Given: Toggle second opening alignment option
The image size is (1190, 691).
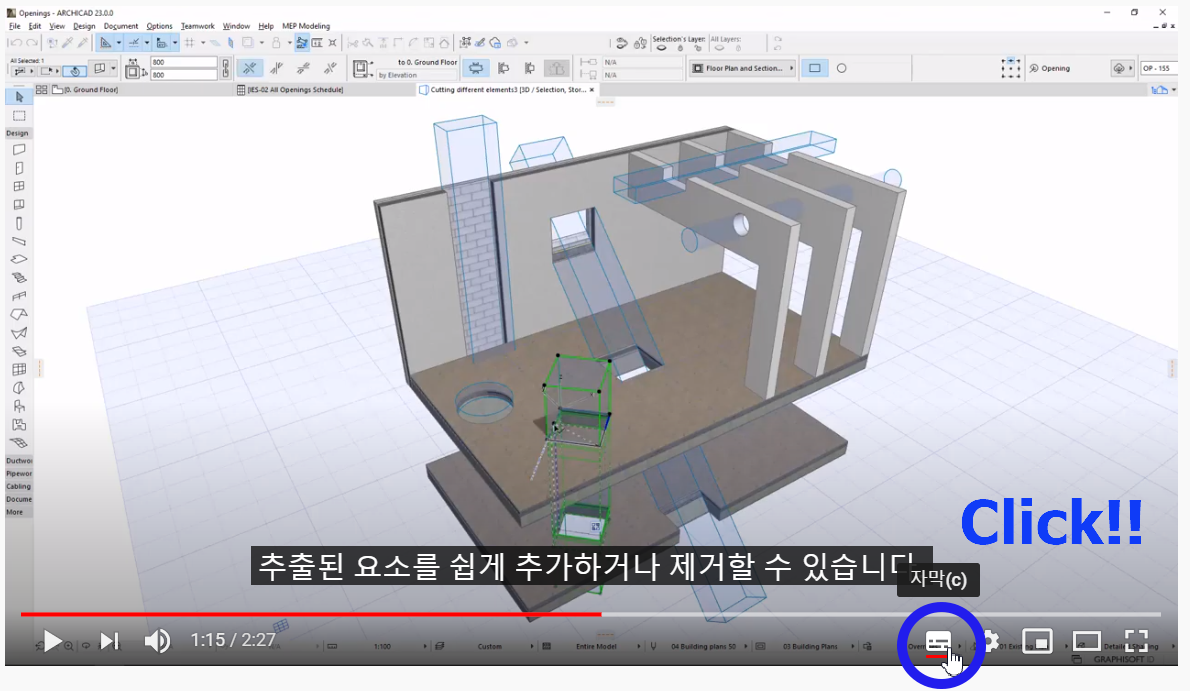Looking at the screenshot, I should point(276,68).
